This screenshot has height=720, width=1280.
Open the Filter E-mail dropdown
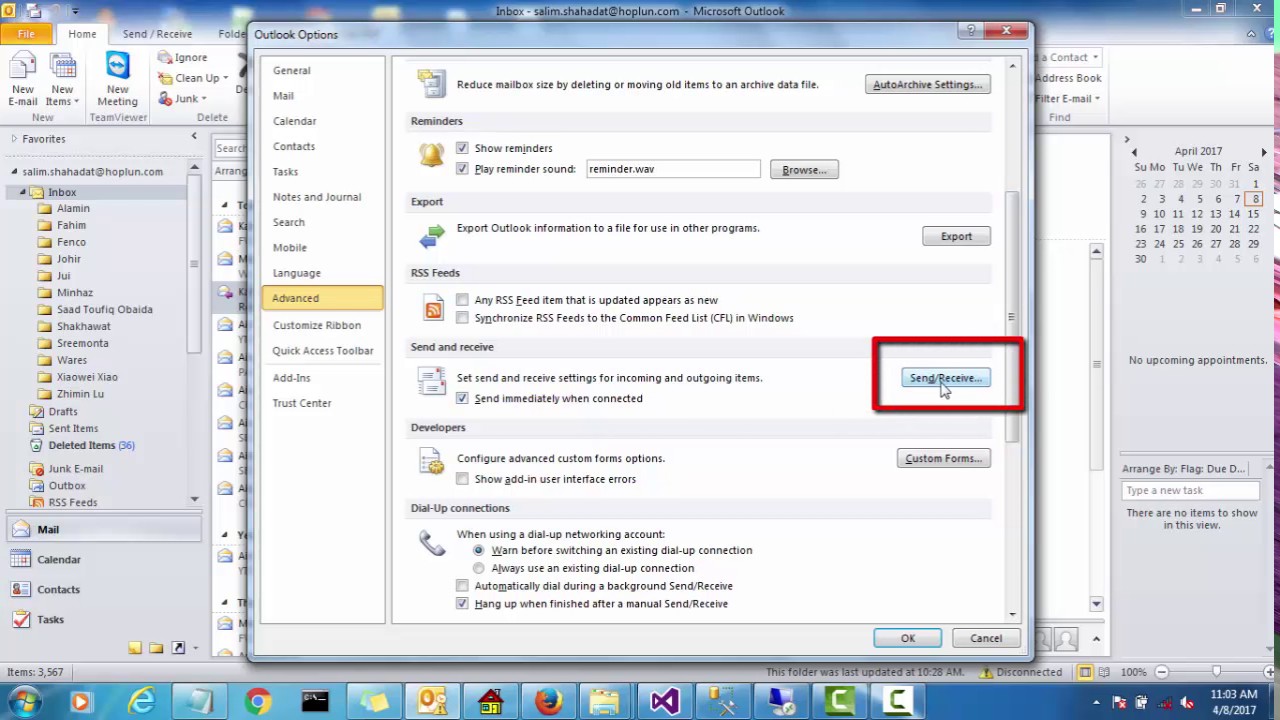[1097, 99]
